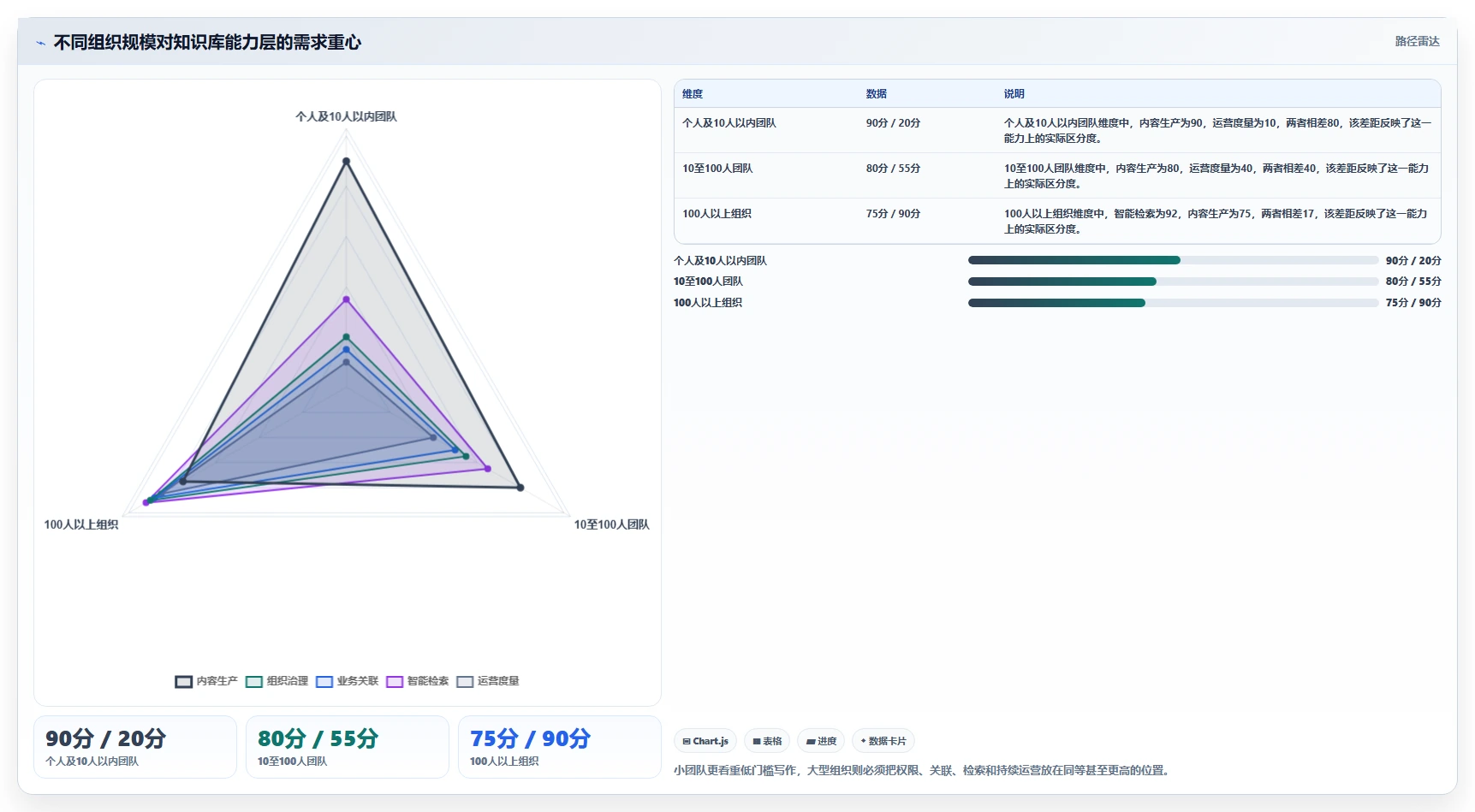Click the 10至100人团队 progress bar
Screen dimensions: 1475x812
click(1173, 282)
